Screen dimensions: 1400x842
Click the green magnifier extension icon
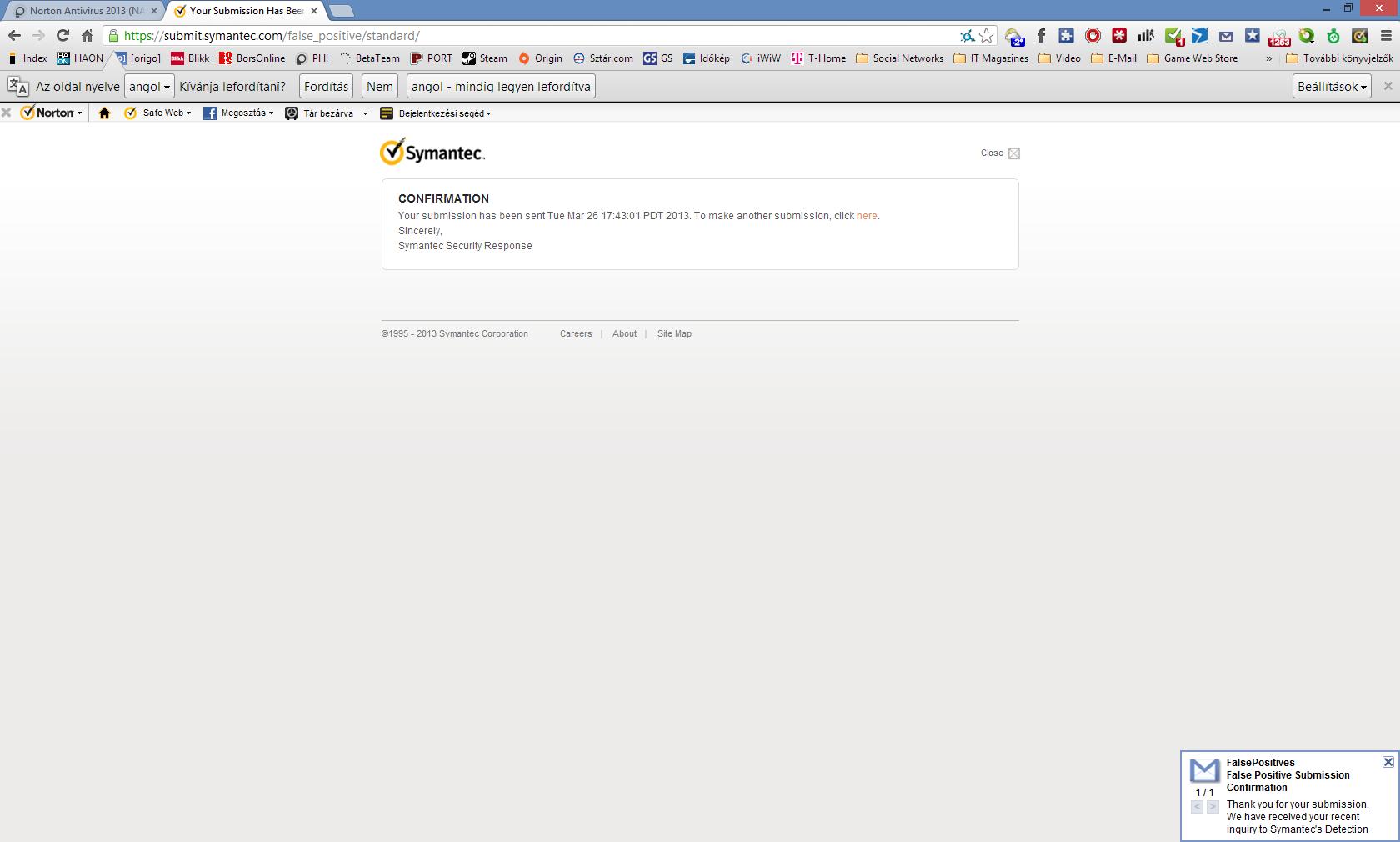(x=1307, y=36)
